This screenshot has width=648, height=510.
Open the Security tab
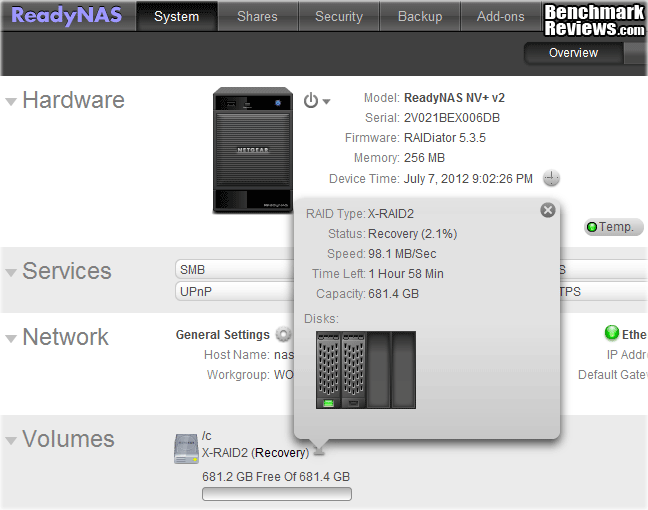[x=339, y=17]
